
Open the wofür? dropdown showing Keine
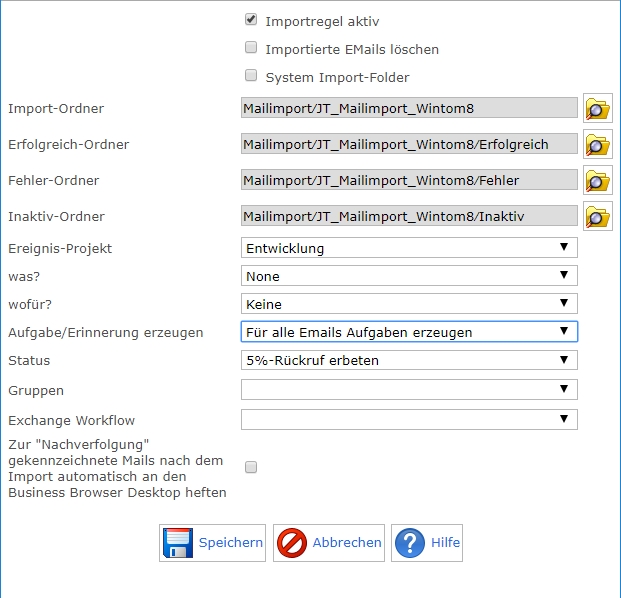pyautogui.click(x=409, y=304)
